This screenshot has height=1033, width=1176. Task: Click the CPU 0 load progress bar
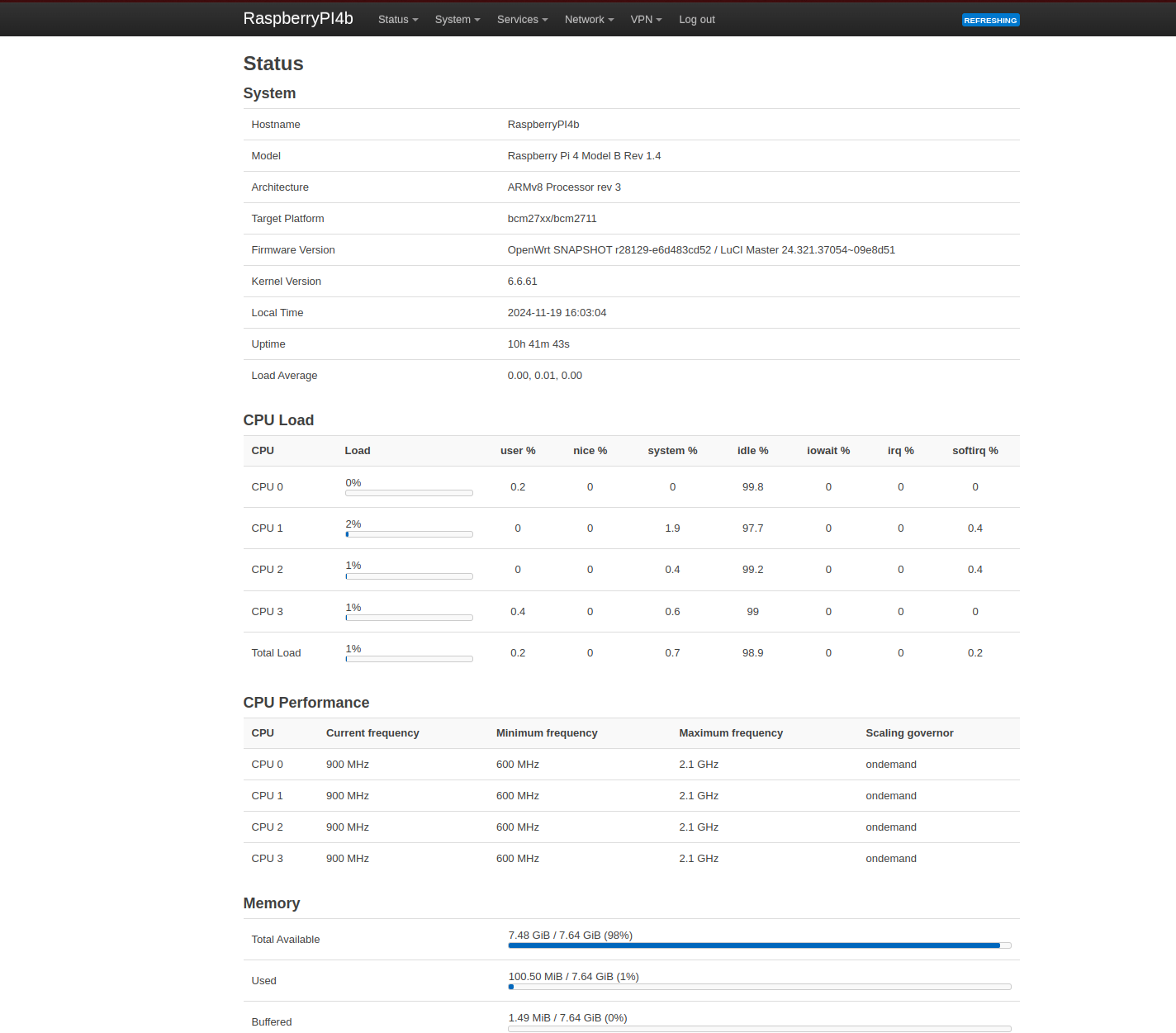409,493
